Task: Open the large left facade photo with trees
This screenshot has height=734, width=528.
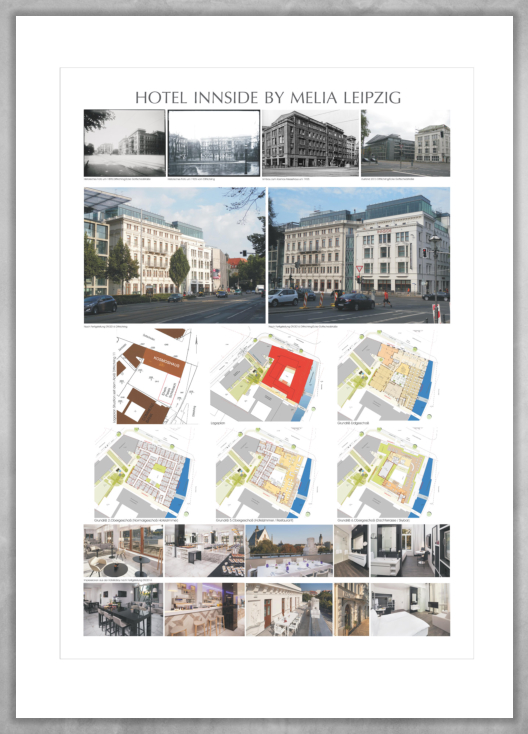Action: [175, 255]
